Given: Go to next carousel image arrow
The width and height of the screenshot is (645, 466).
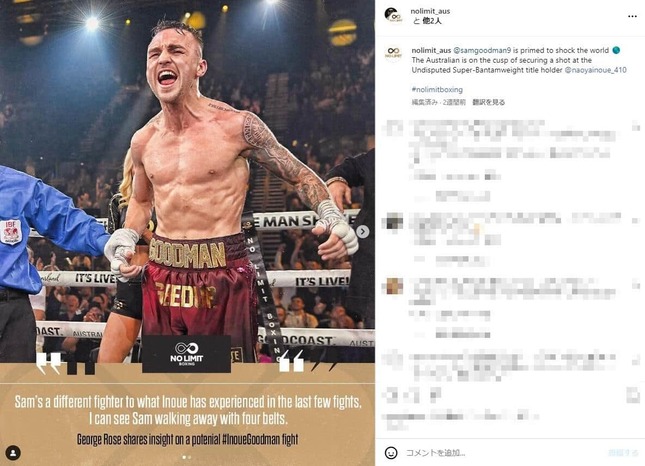Looking at the screenshot, I should [x=362, y=232].
